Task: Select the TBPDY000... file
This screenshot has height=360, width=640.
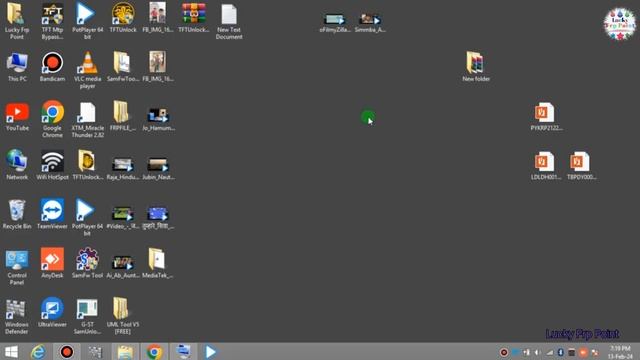Action: pos(581,166)
